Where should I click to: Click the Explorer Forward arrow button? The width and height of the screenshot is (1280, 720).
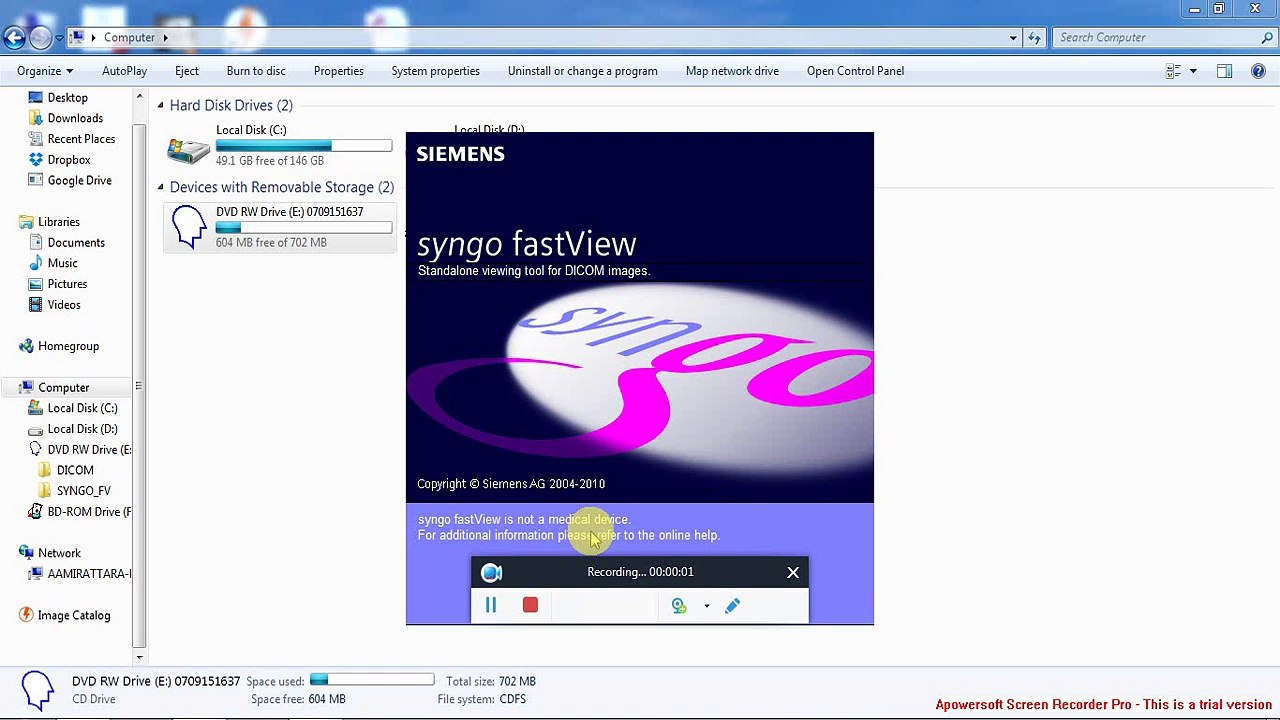point(41,38)
